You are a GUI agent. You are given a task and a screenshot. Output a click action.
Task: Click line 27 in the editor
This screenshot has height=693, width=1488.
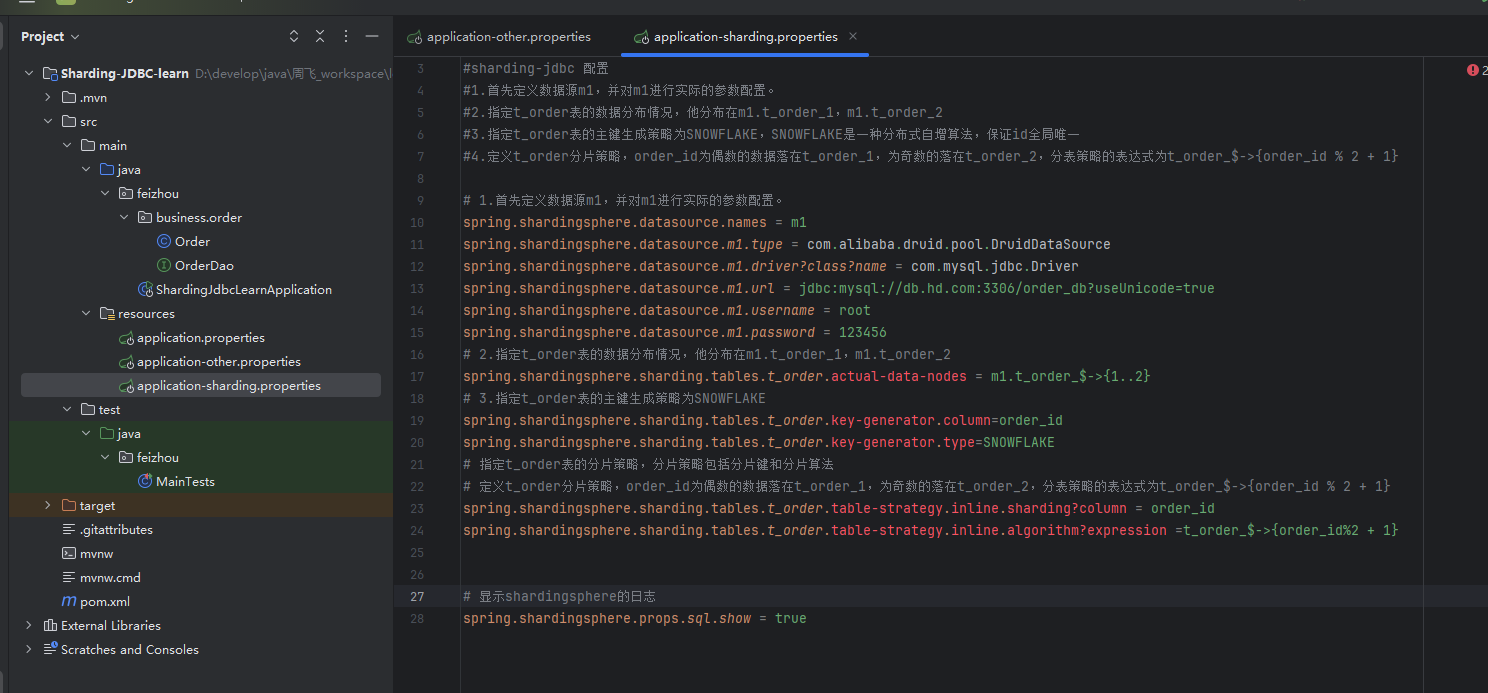[x=940, y=596]
